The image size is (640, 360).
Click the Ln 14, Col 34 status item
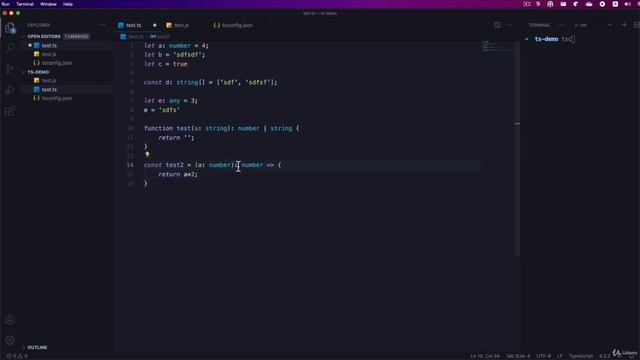[x=484, y=356]
